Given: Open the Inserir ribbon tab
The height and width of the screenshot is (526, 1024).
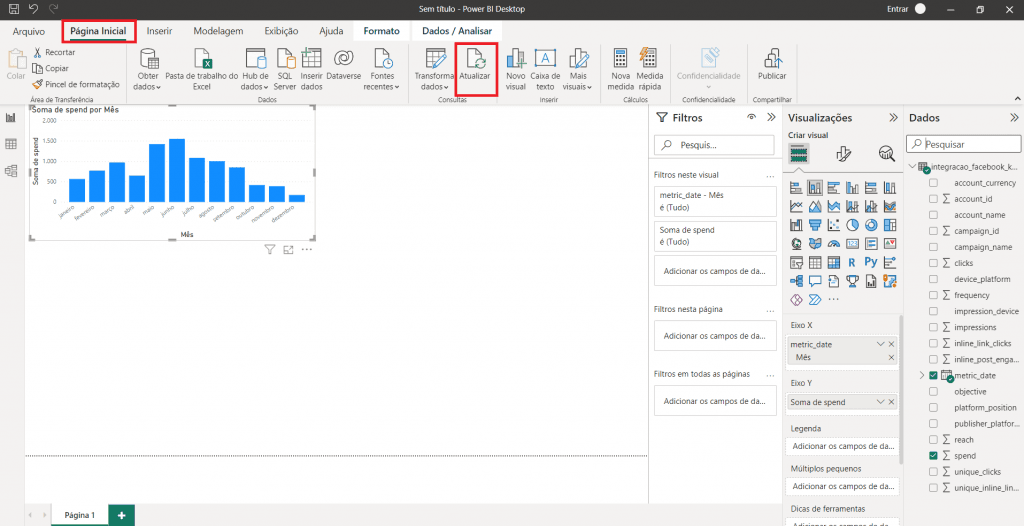Looking at the screenshot, I should [x=159, y=31].
